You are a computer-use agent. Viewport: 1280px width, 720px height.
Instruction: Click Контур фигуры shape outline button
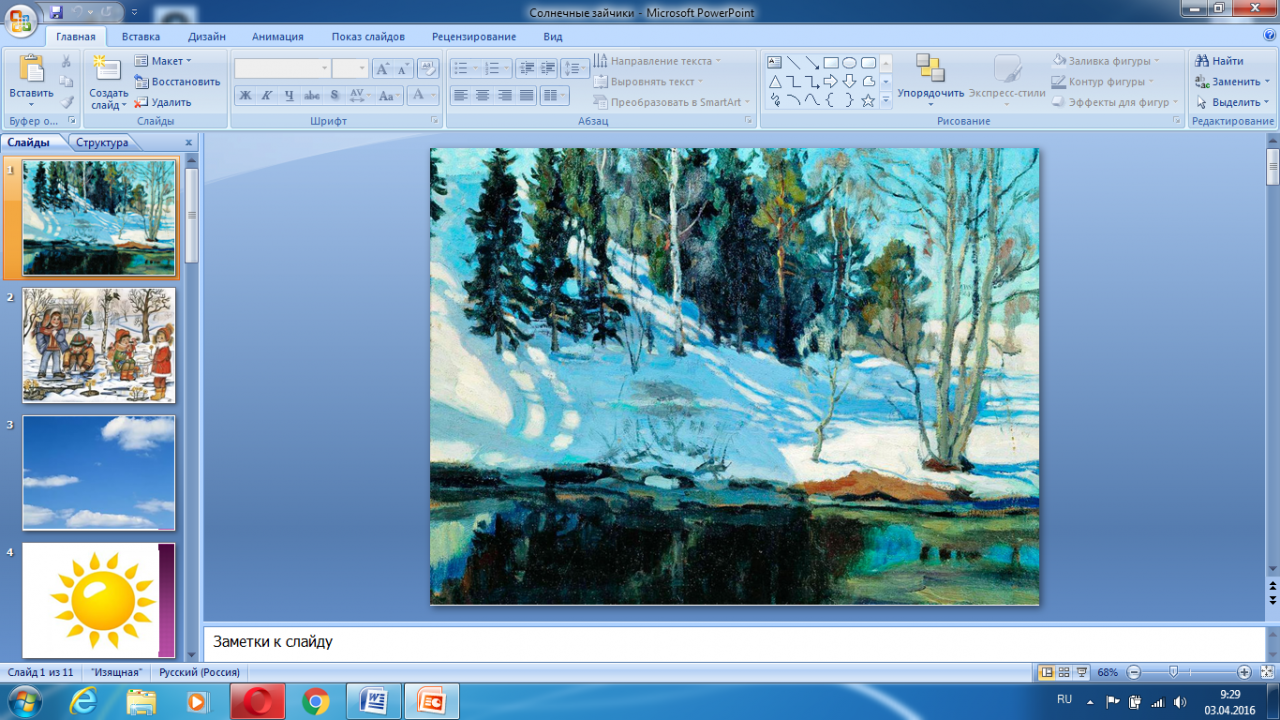(1103, 82)
